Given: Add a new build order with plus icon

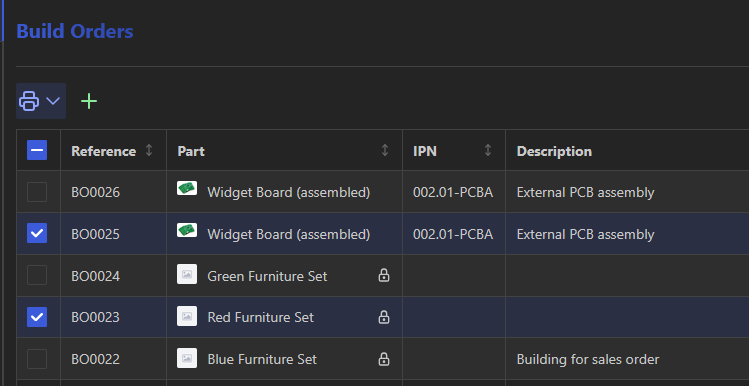Looking at the screenshot, I should pos(89,101).
